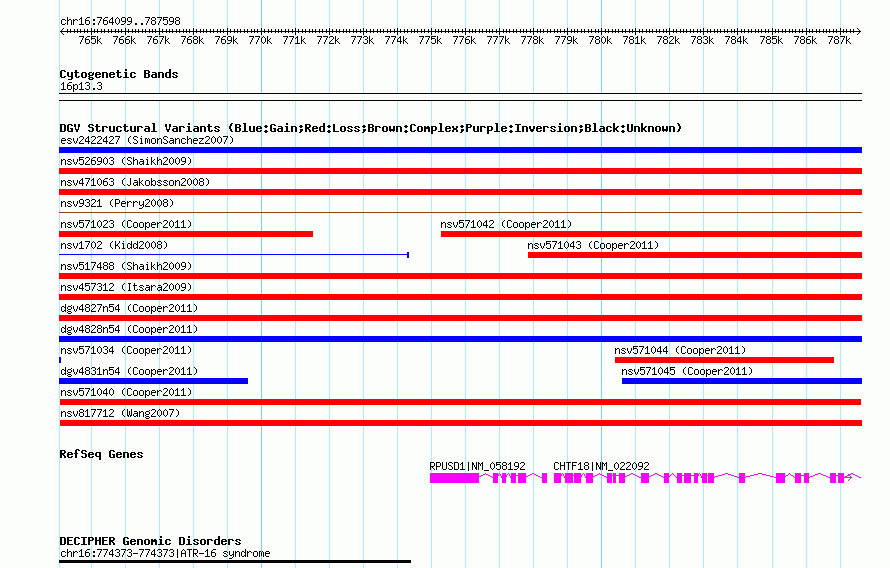Select nsv571040 (Cooper2011) label
Viewport: 890px width, 568px height.
[126, 392]
